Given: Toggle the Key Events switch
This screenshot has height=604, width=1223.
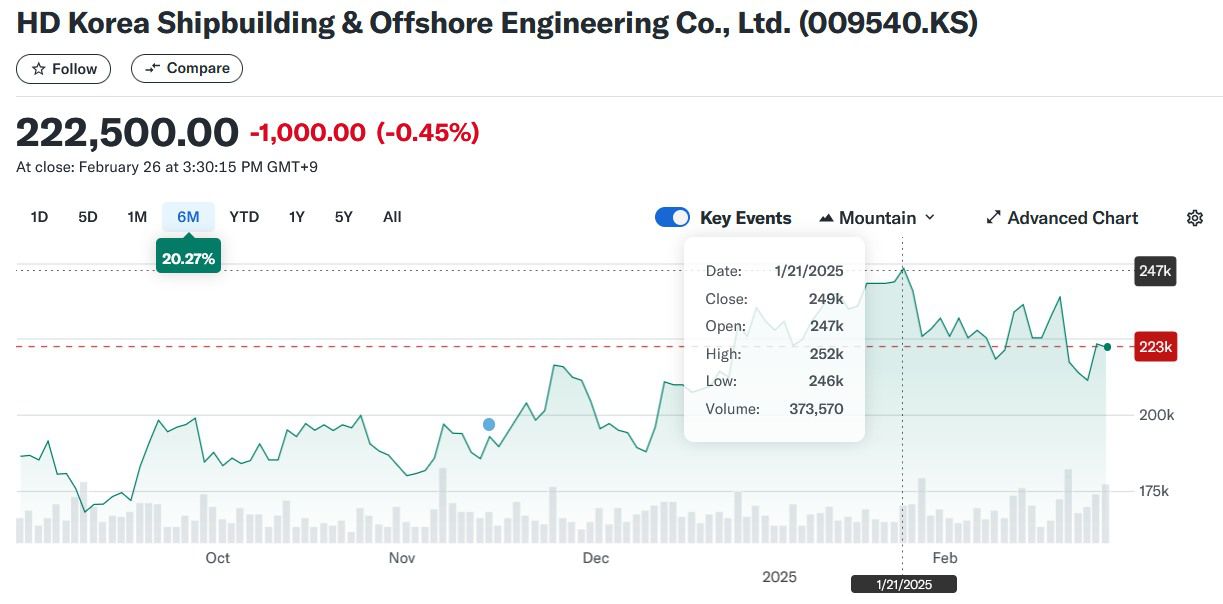Looking at the screenshot, I should pos(672,218).
